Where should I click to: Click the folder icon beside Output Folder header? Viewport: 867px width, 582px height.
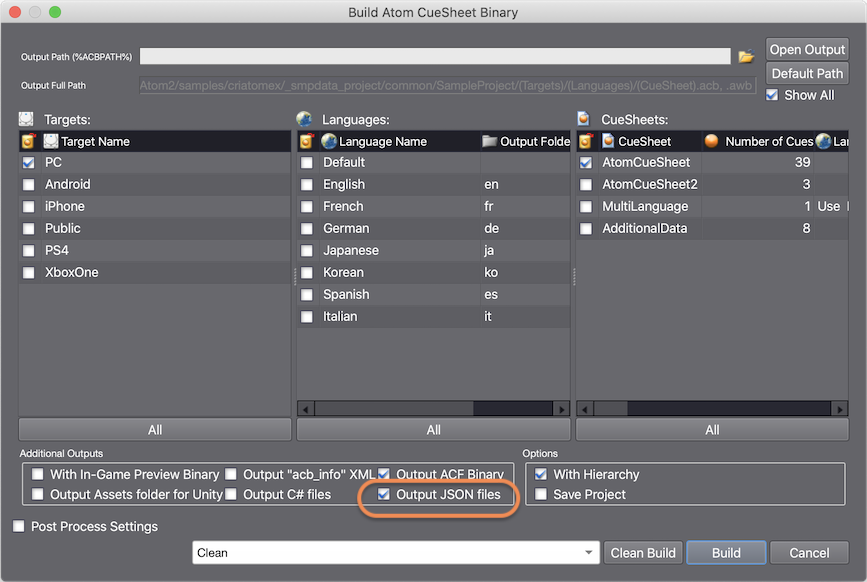click(489, 141)
